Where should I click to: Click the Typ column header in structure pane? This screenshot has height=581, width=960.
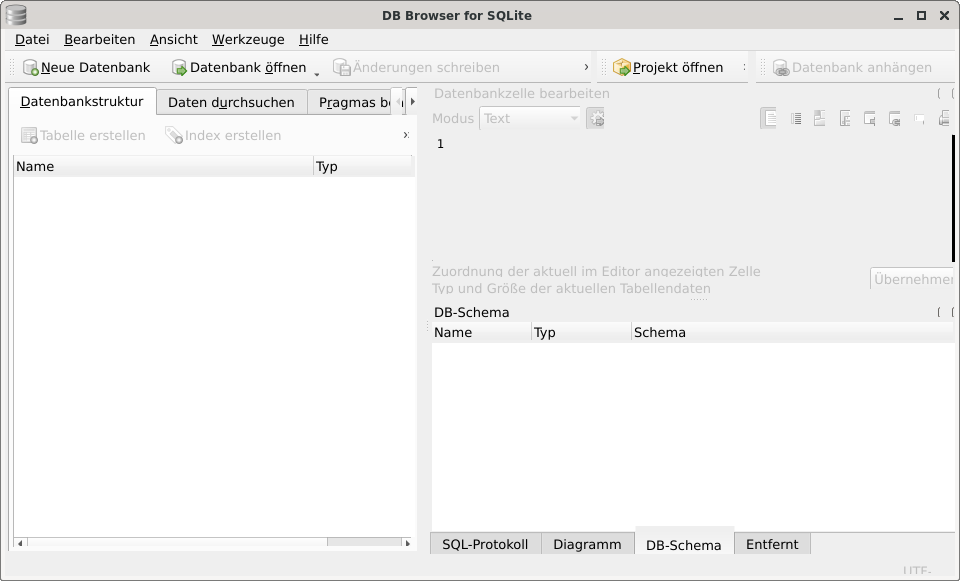(x=364, y=167)
